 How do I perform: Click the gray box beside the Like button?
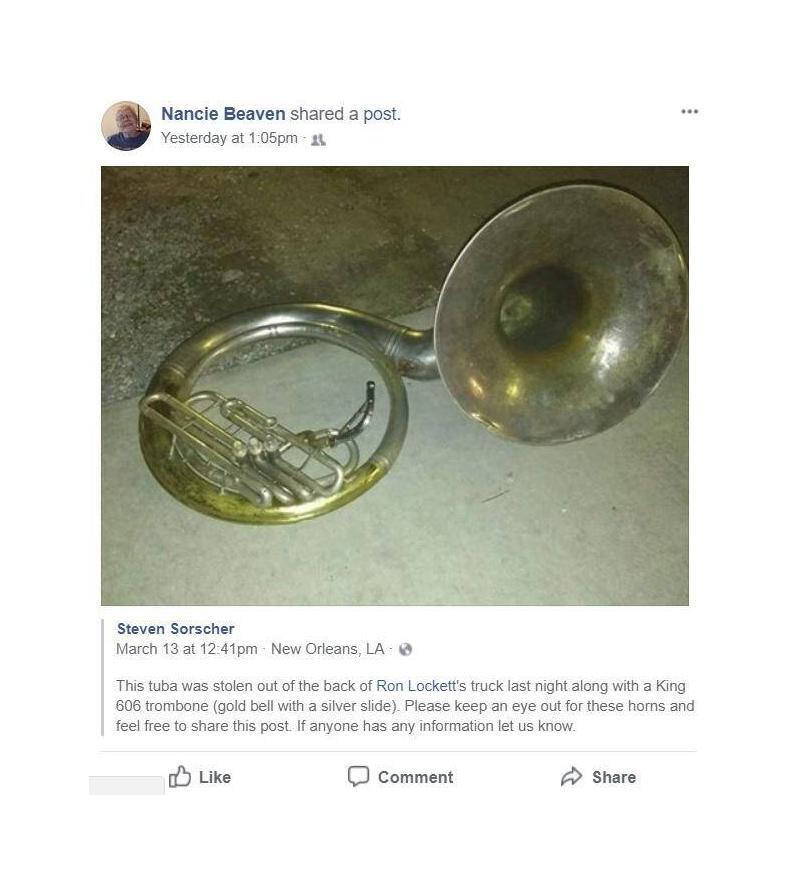(127, 785)
